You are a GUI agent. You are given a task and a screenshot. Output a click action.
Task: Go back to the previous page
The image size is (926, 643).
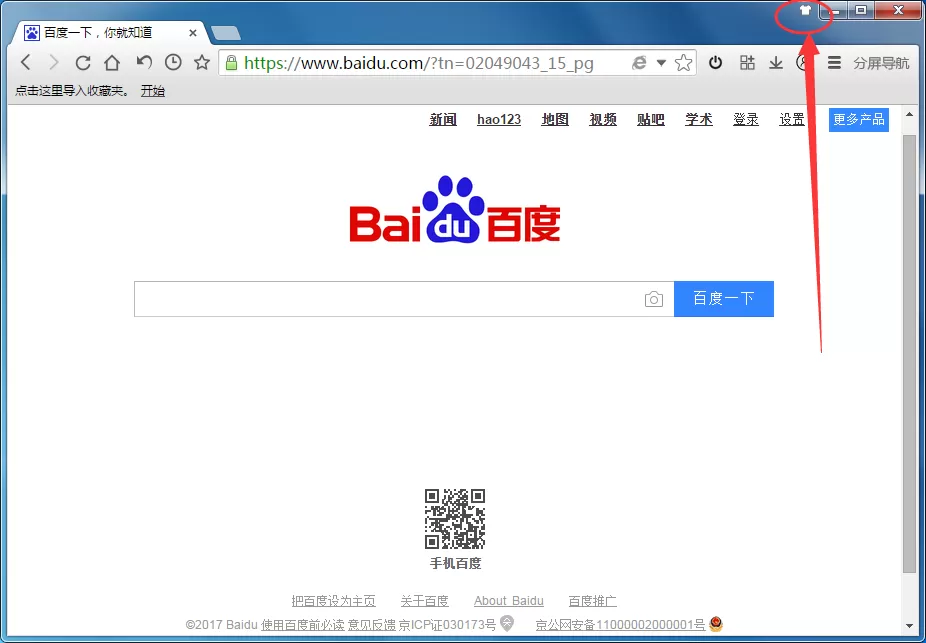pos(25,62)
